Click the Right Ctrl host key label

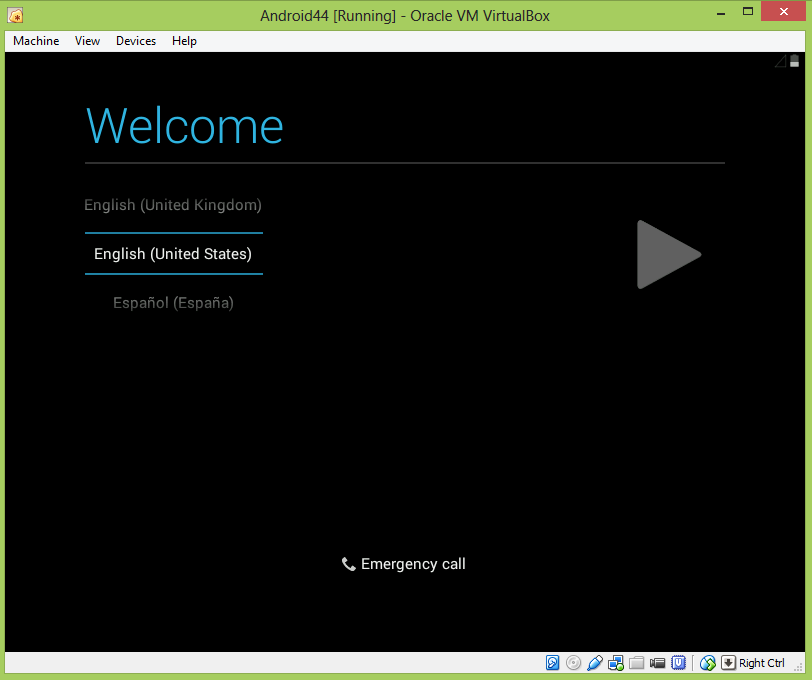coord(762,663)
